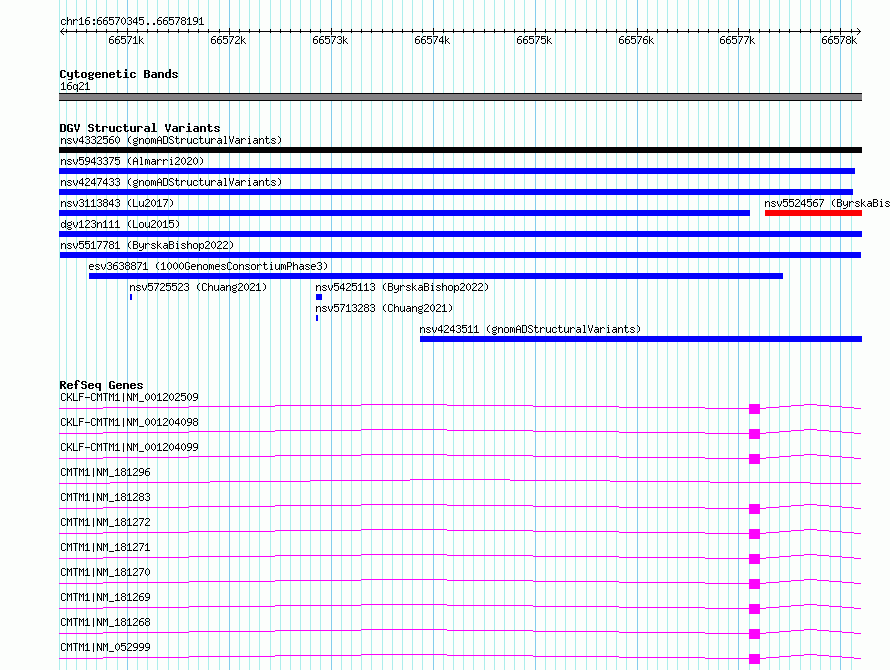Screen dimensions: 890x670
Task: Open CKLF-CMTM1|NM_001202509 transcript label
Action: point(129,397)
